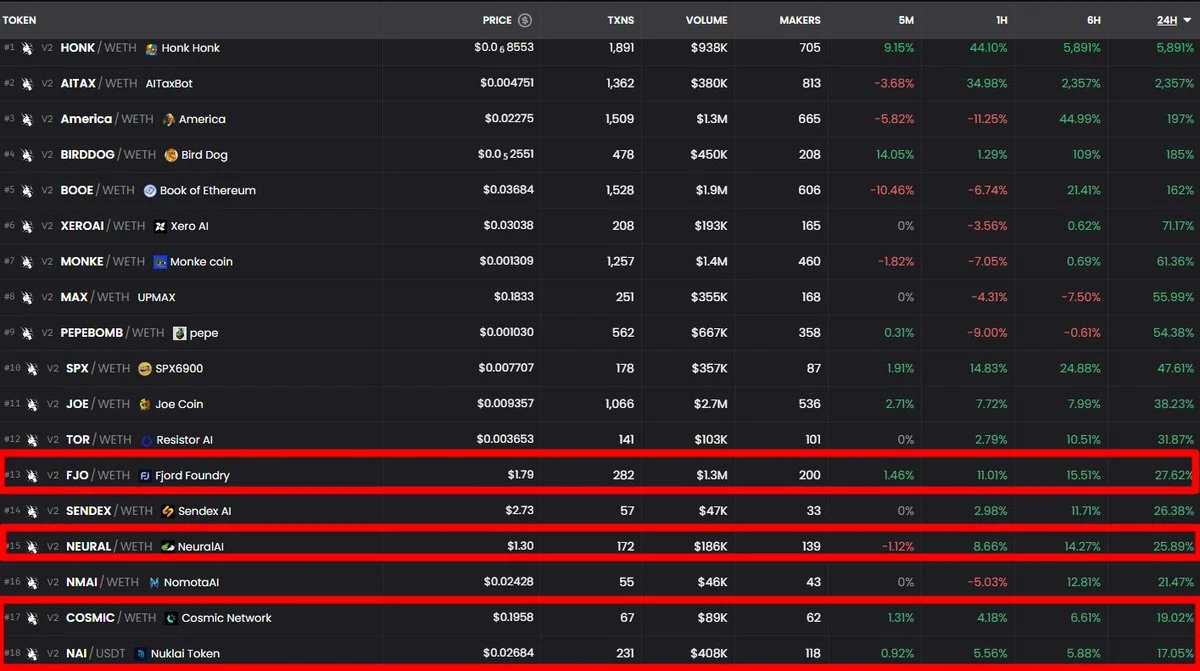This screenshot has width=1200, height=671.
Task: Sort by the TXNS column header
Action: click(621, 20)
